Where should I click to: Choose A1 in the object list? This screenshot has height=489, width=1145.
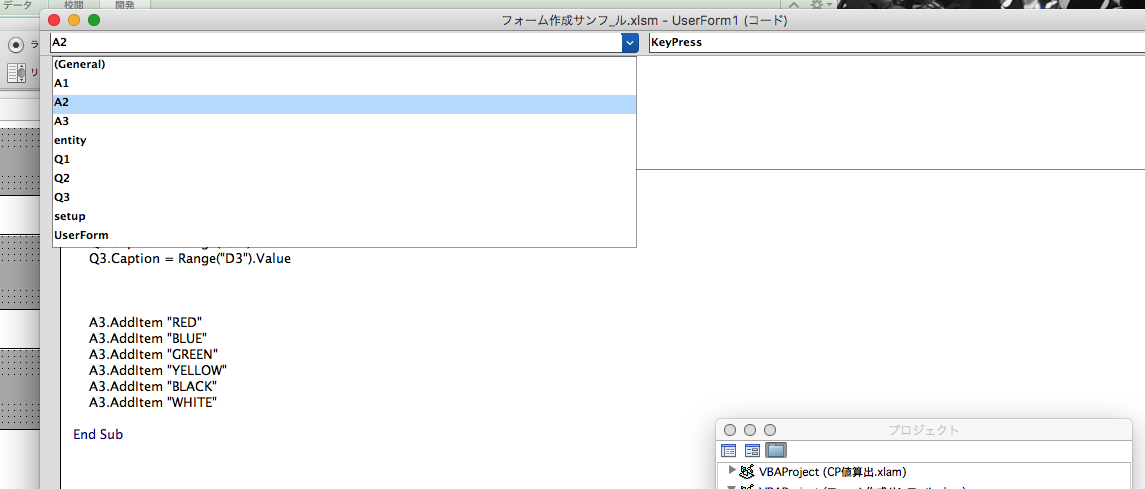tap(62, 83)
